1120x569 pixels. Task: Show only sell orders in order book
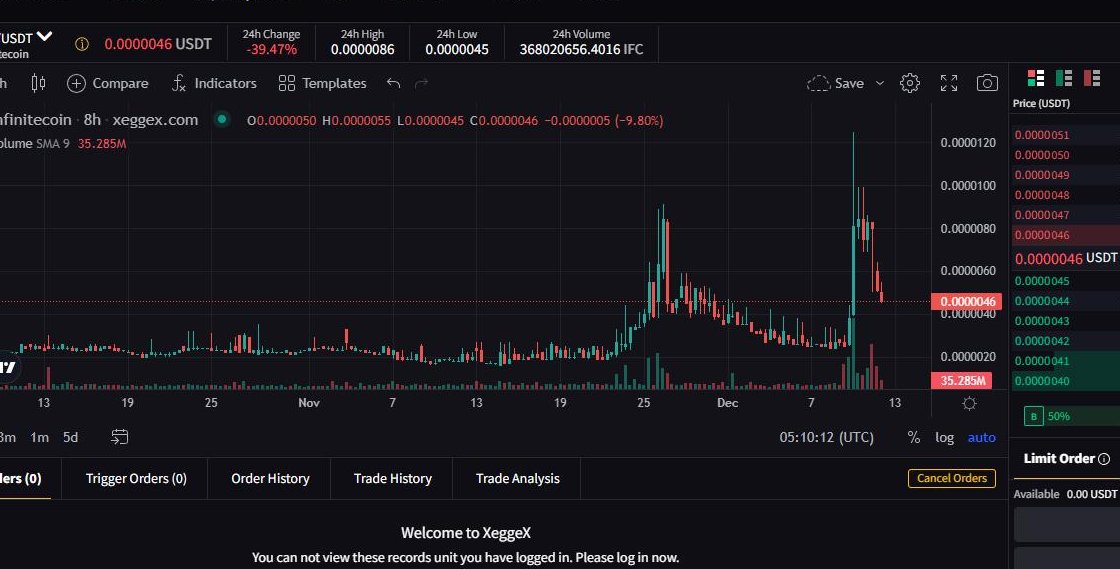1092,78
